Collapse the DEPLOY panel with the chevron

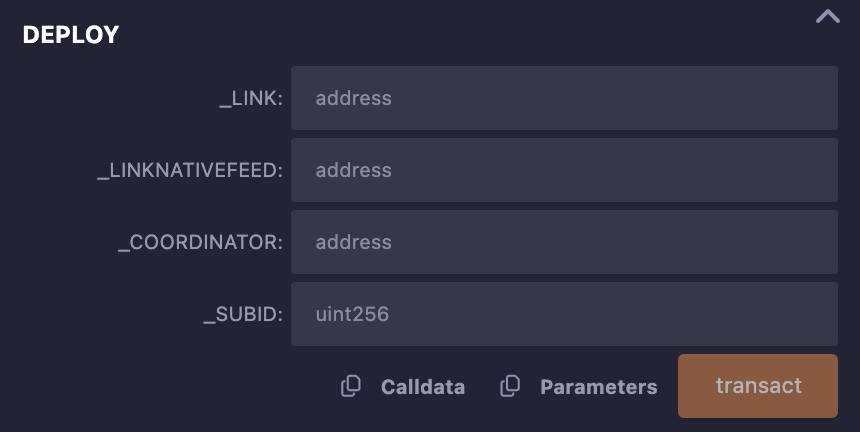point(828,17)
